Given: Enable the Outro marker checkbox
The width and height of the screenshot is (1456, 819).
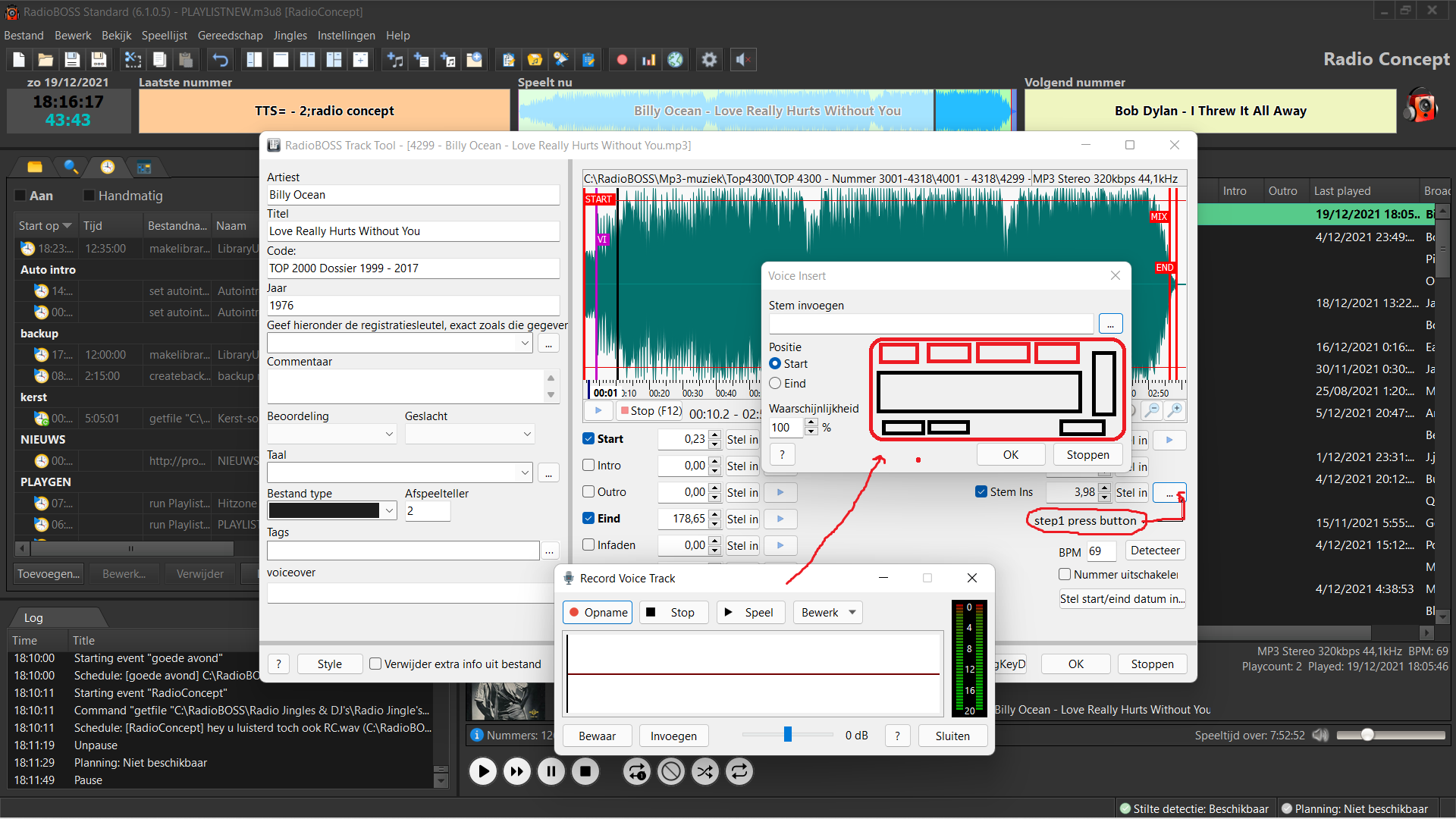Looking at the screenshot, I should tap(588, 491).
